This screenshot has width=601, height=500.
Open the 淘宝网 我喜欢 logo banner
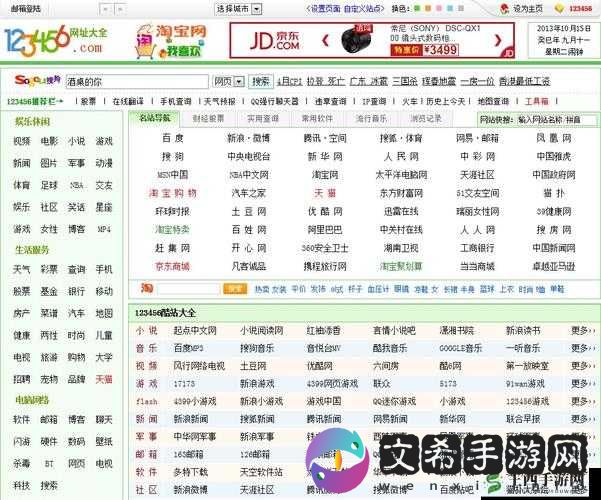171,41
